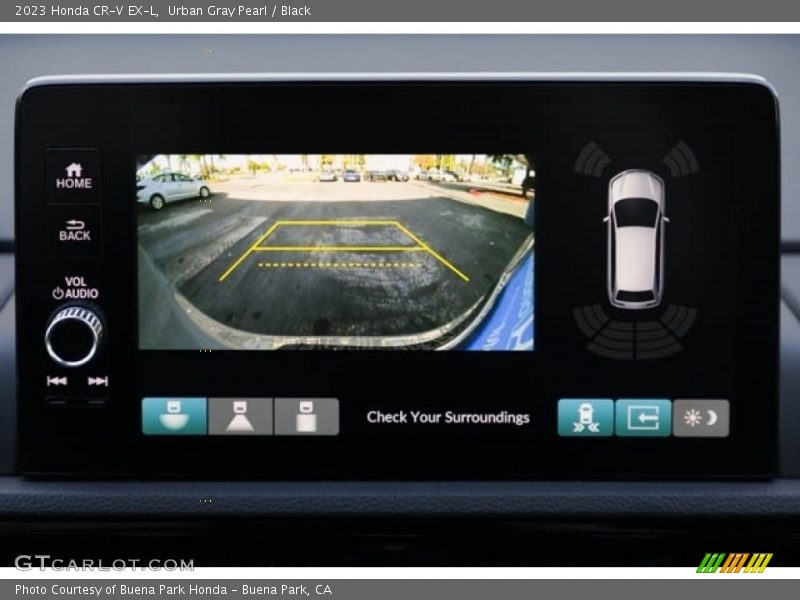Tap the Check Your Surroundings message
Image resolution: width=800 pixels, height=600 pixels.
(x=448, y=417)
